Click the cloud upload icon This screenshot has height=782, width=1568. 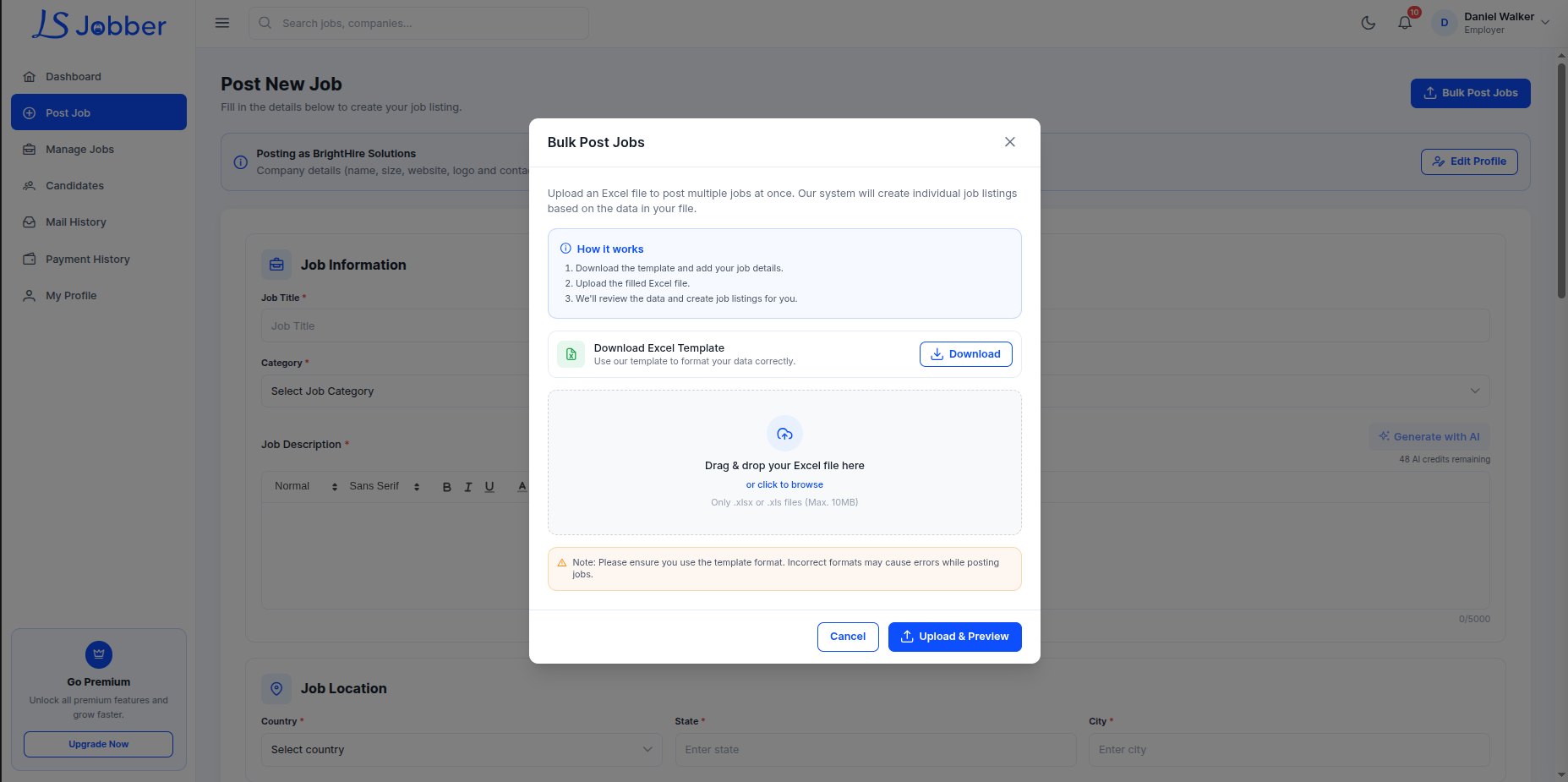[784, 434]
